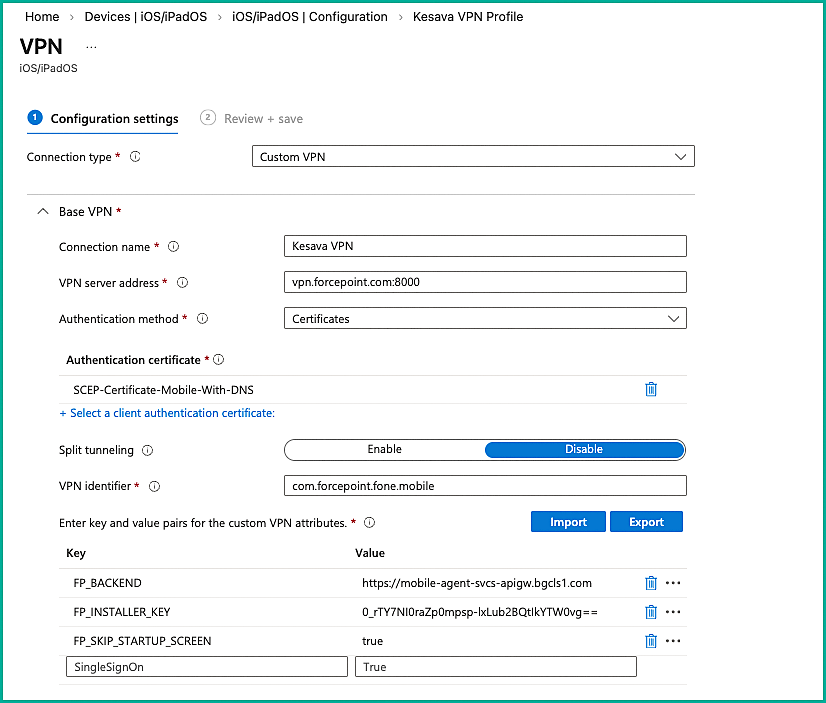
Task: Enable split tunneling
Action: [x=385, y=450]
